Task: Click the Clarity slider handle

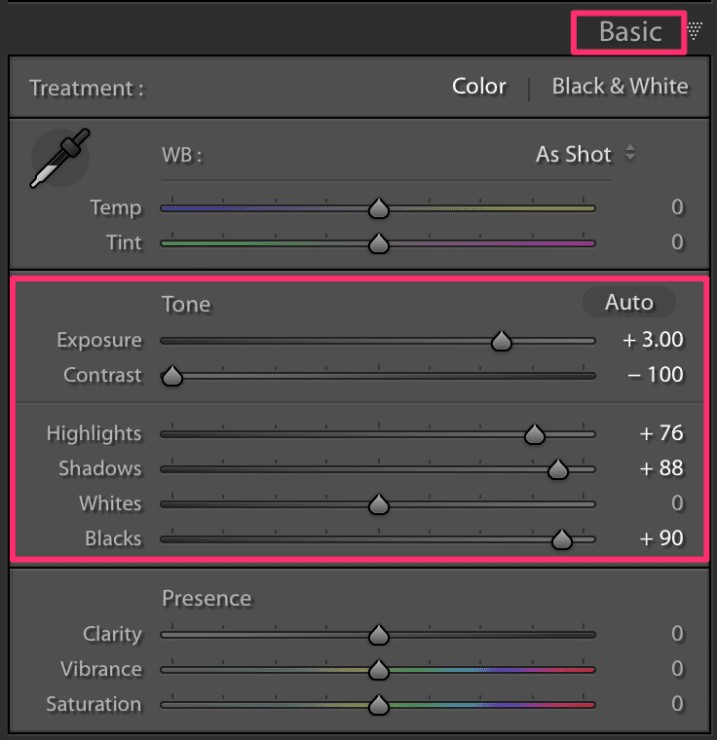Action: pos(378,634)
